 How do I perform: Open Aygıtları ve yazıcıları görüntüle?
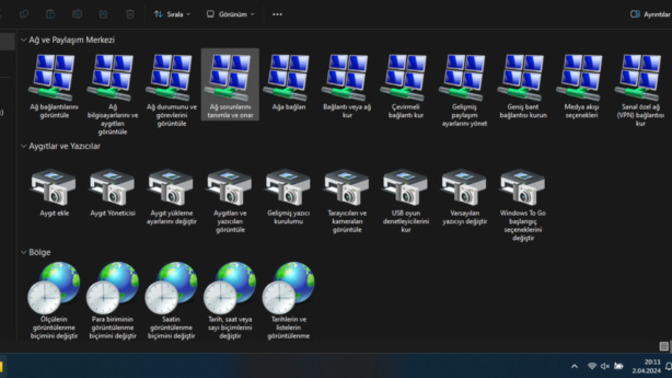[x=230, y=201]
